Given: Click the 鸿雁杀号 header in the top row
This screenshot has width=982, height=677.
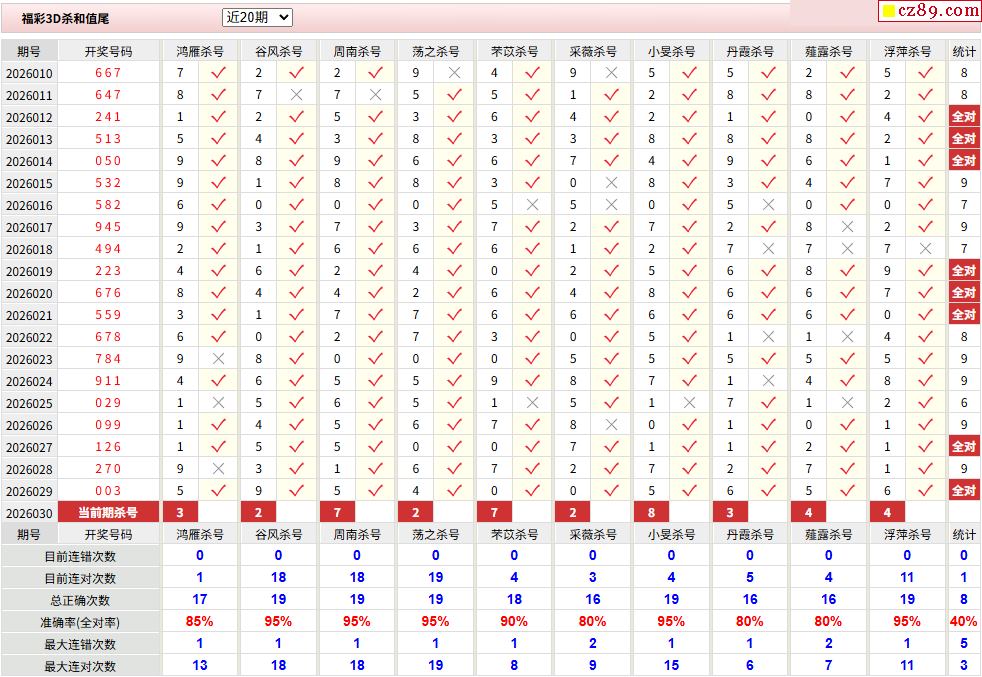Looking at the screenshot, I should [x=199, y=51].
